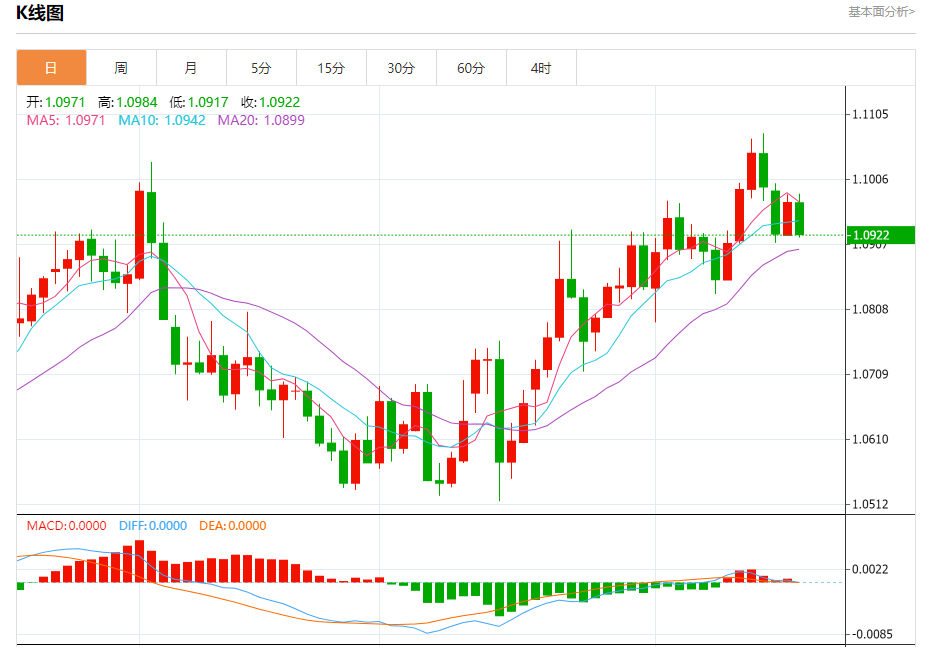926x647 pixels.
Task: Open the 4时 timeframe tab
Action: click(x=541, y=68)
